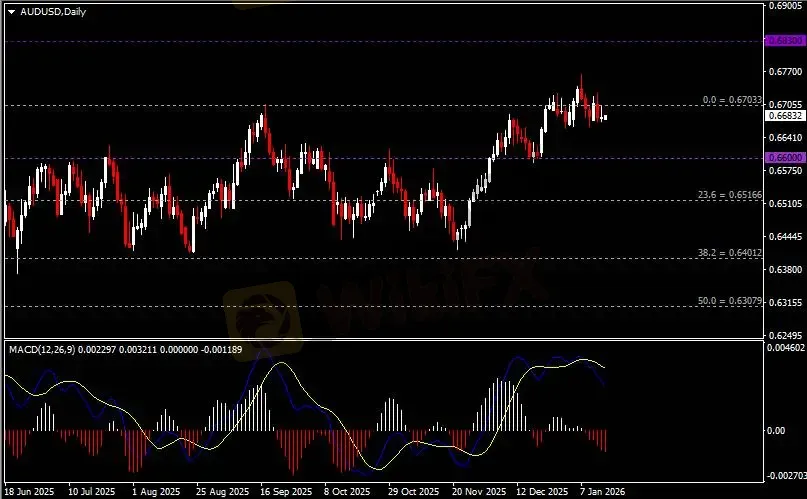Open the AUDUSD,Daily chart dropdown triangle
Screen dimensions: 807x499
(11, 11)
